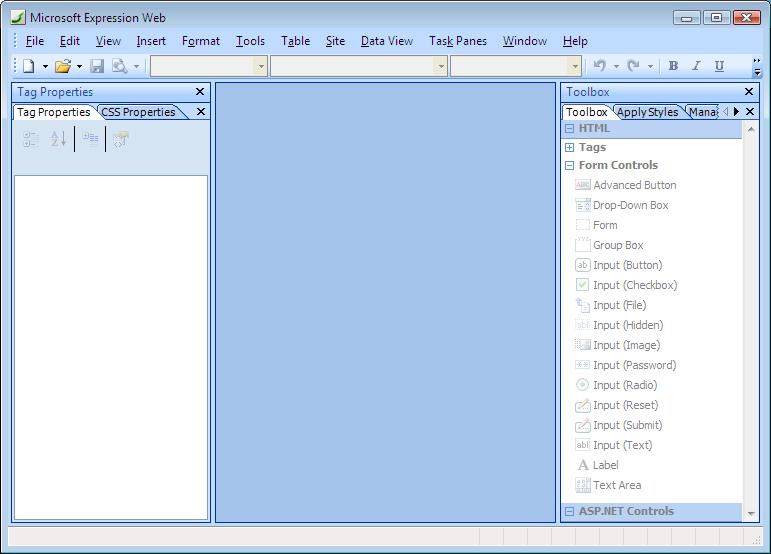Screen dimensions: 771x554
Task: Open the Help menu
Action: [x=575, y=41]
